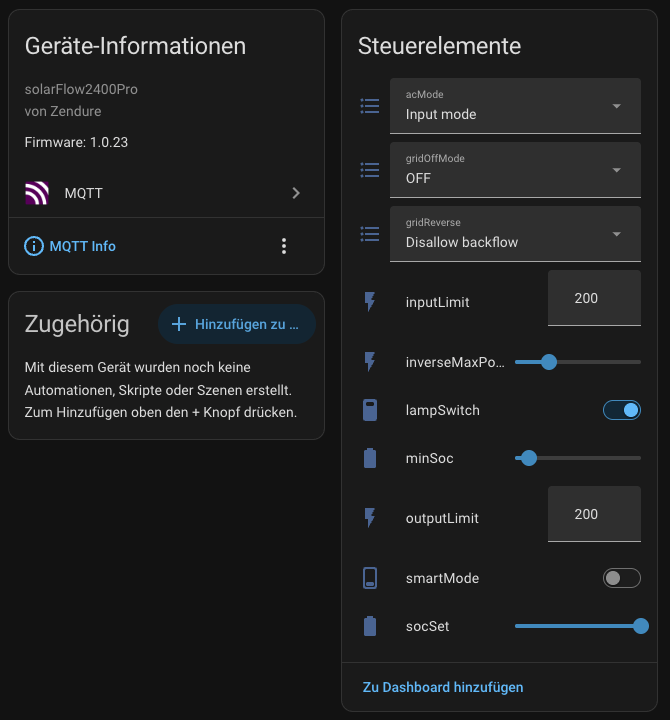Click the lightning icon beside inverseMaxPower
The height and width of the screenshot is (720, 670).
[370, 362]
